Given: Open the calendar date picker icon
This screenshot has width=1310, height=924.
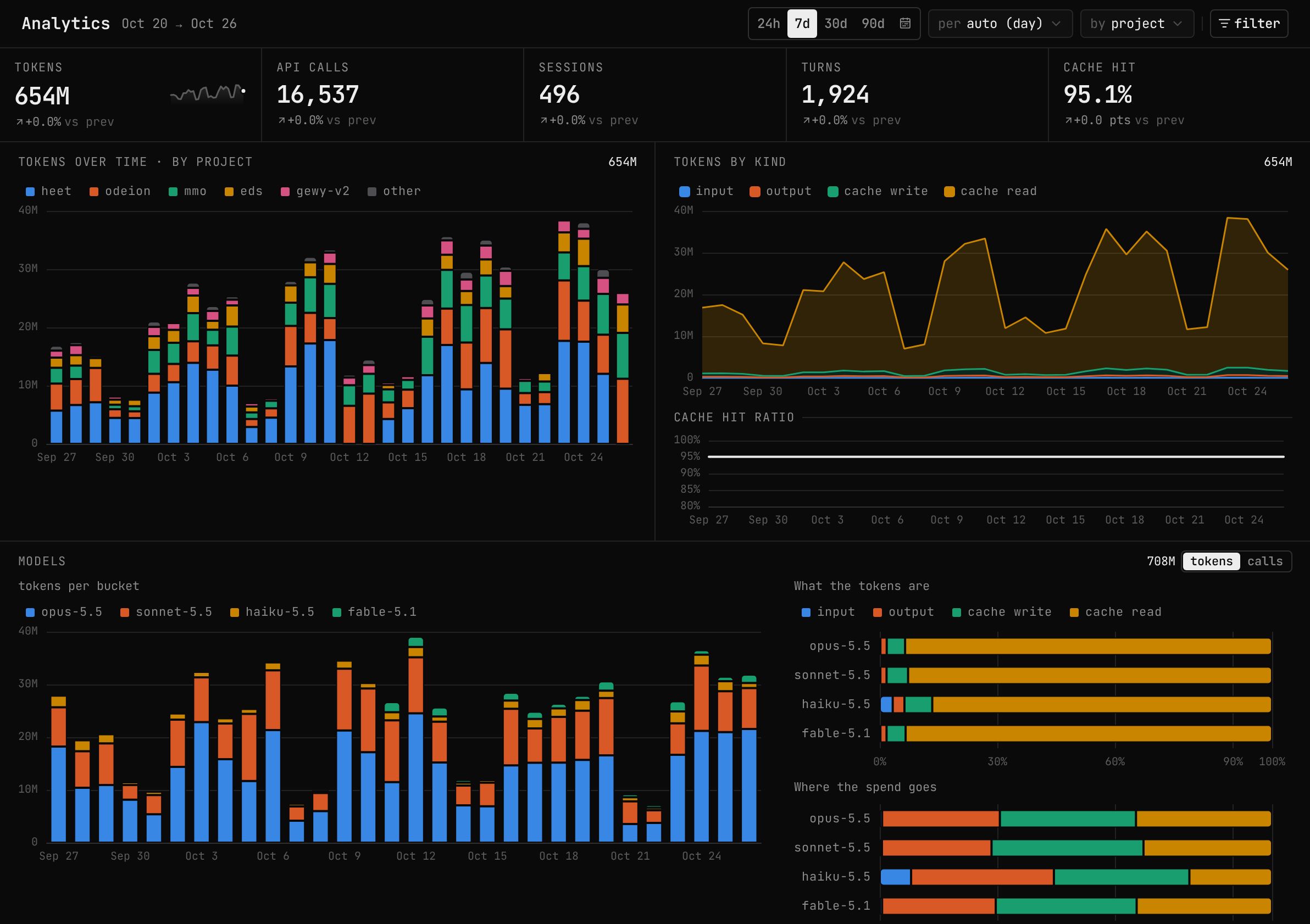Looking at the screenshot, I should (x=905, y=24).
